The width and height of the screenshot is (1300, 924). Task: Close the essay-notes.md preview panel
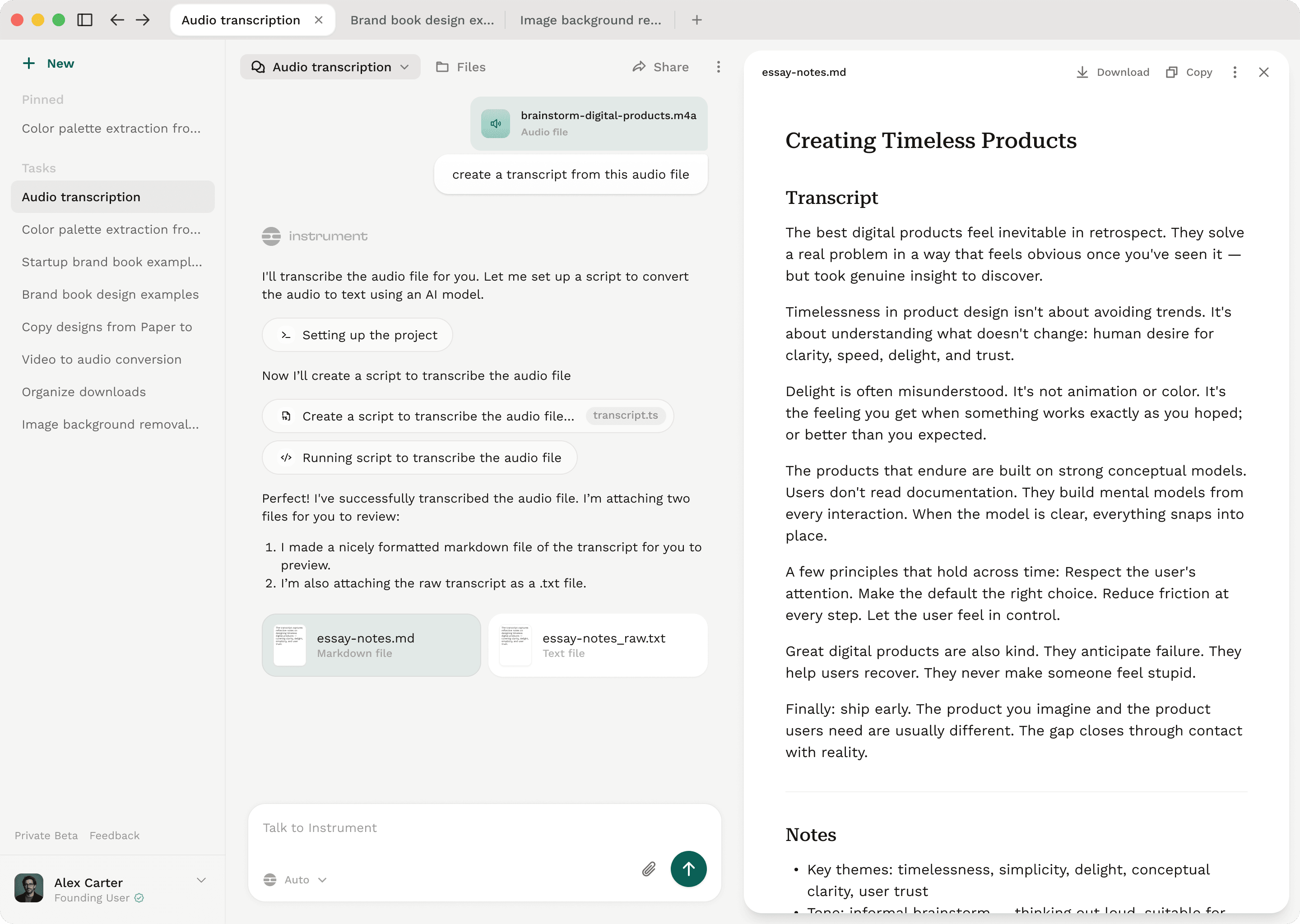point(1263,72)
